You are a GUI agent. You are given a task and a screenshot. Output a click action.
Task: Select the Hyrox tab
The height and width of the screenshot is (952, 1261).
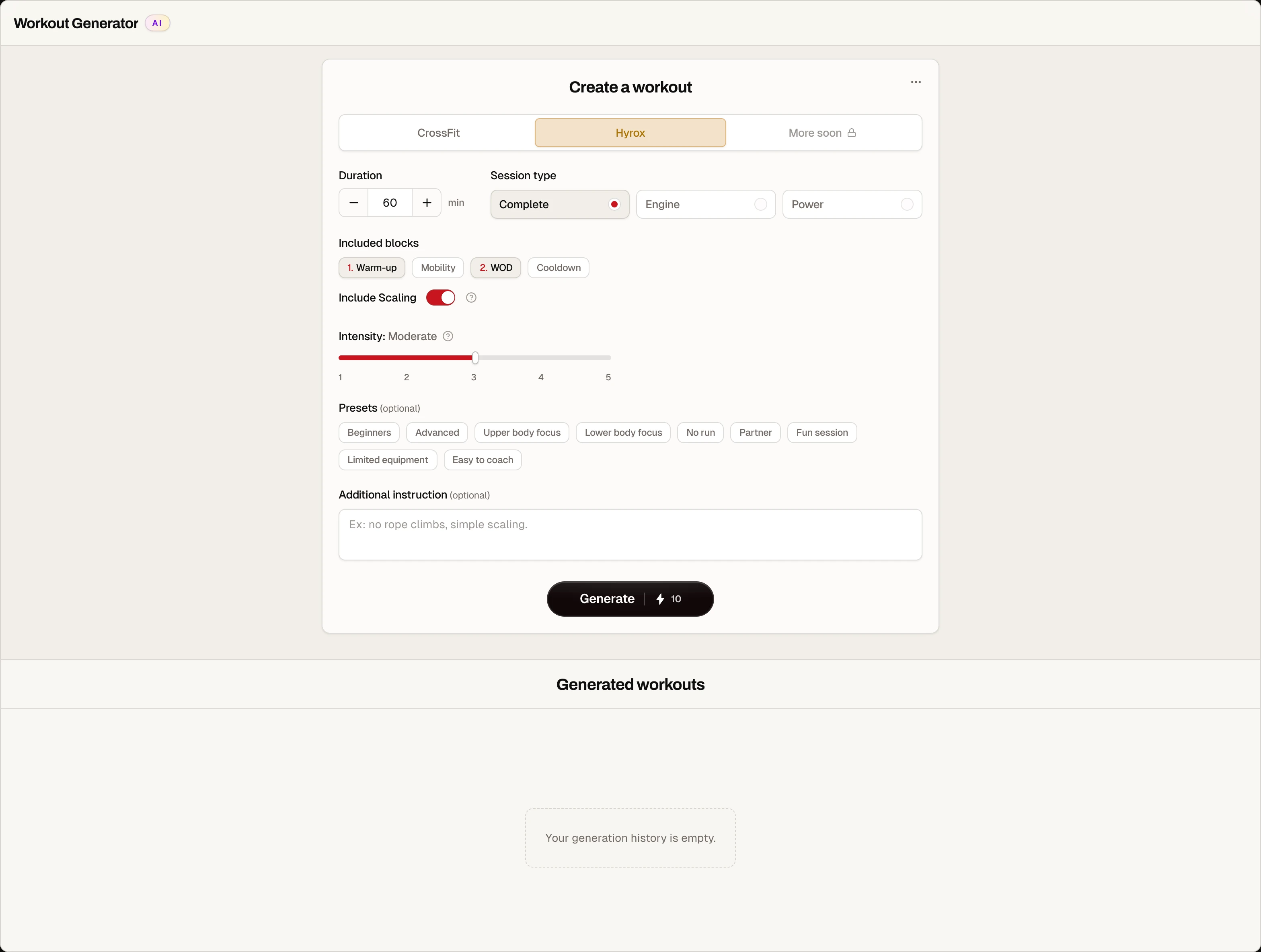630,133
